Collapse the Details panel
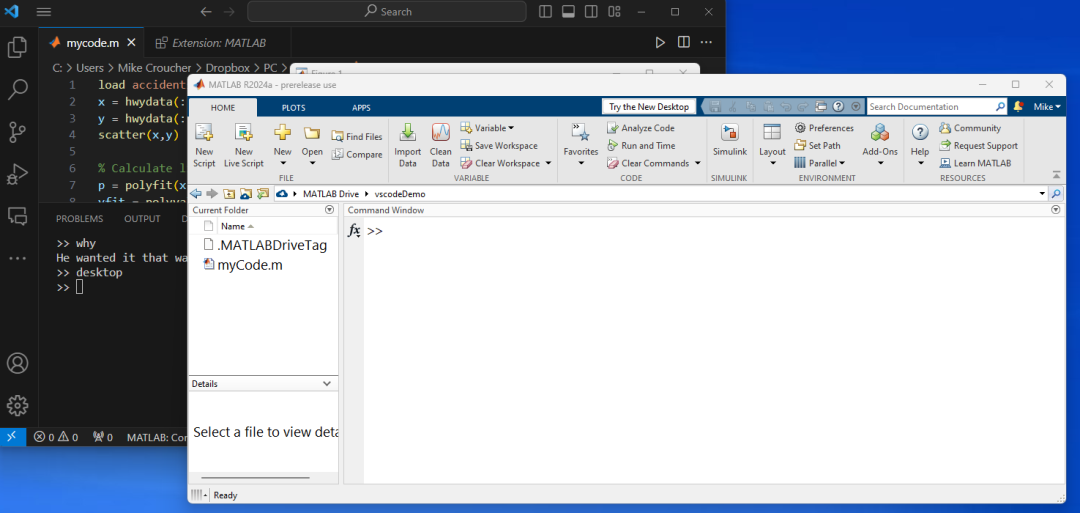Image resolution: width=1080 pixels, height=513 pixels. tap(327, 384)
